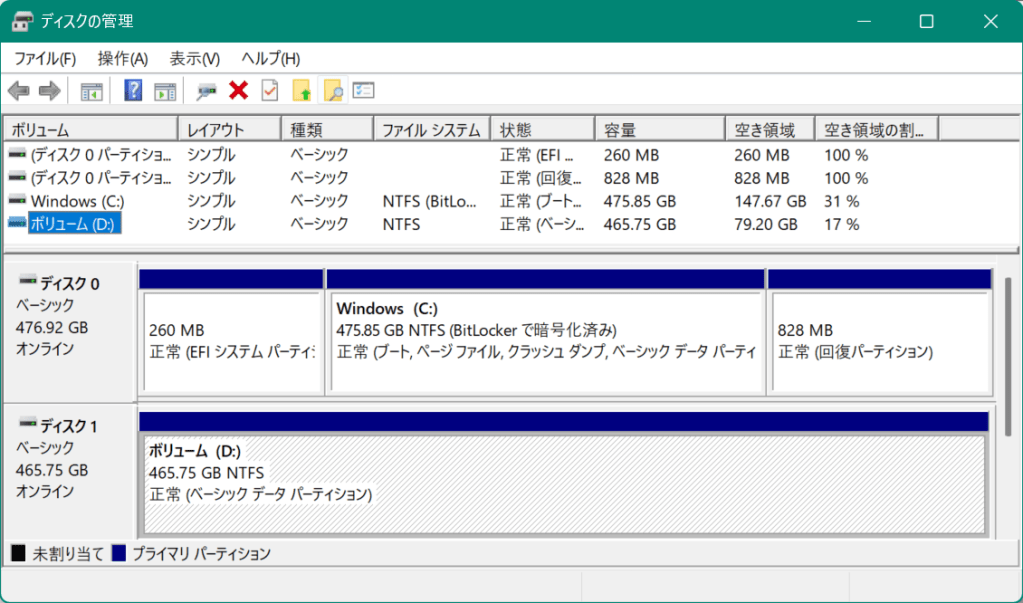
Task: Toggle the action pane toolbar icon
Action: tap(165, 91)
